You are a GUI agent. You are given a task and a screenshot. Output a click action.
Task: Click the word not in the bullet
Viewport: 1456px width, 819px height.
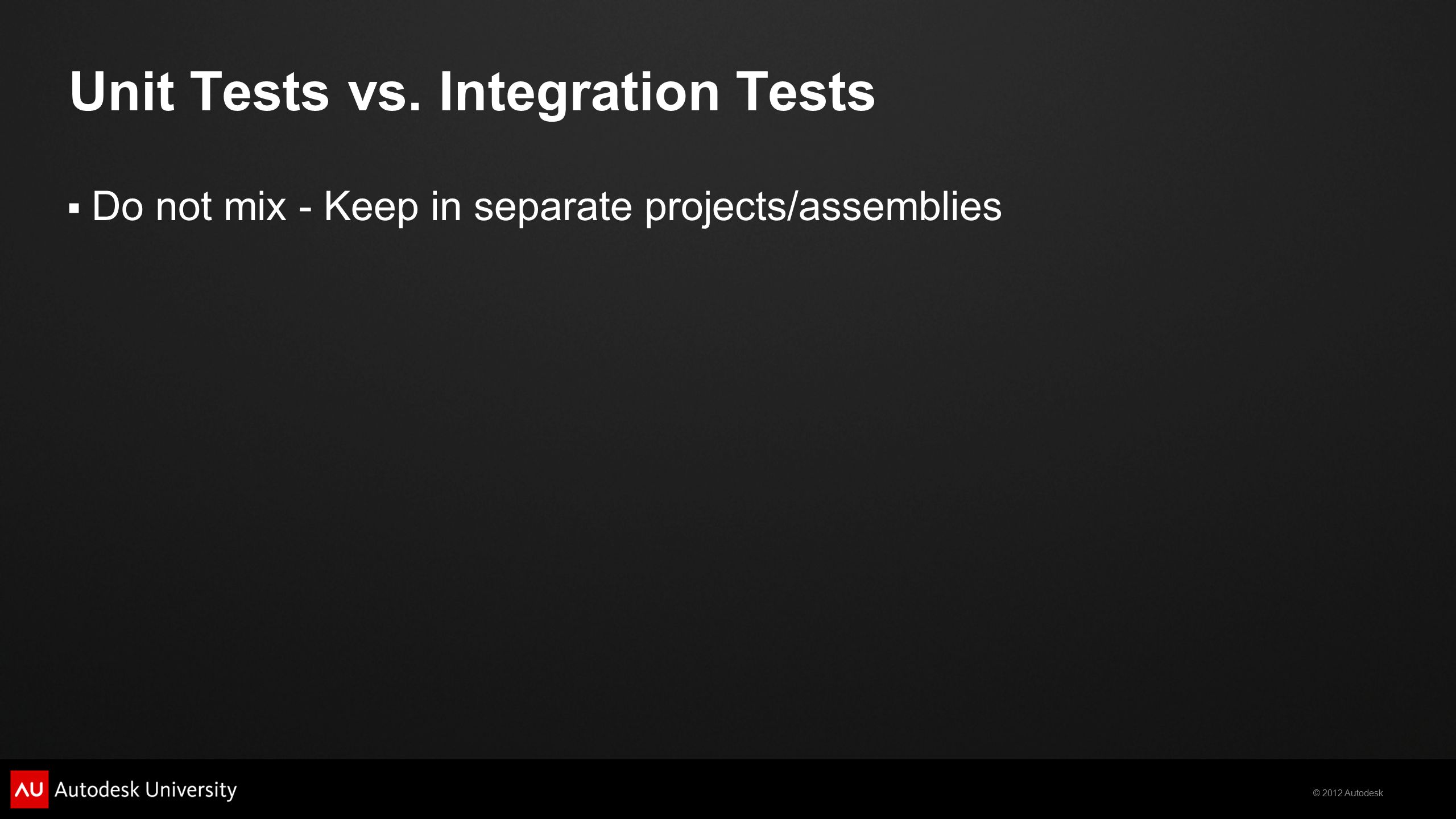(183, 207)
